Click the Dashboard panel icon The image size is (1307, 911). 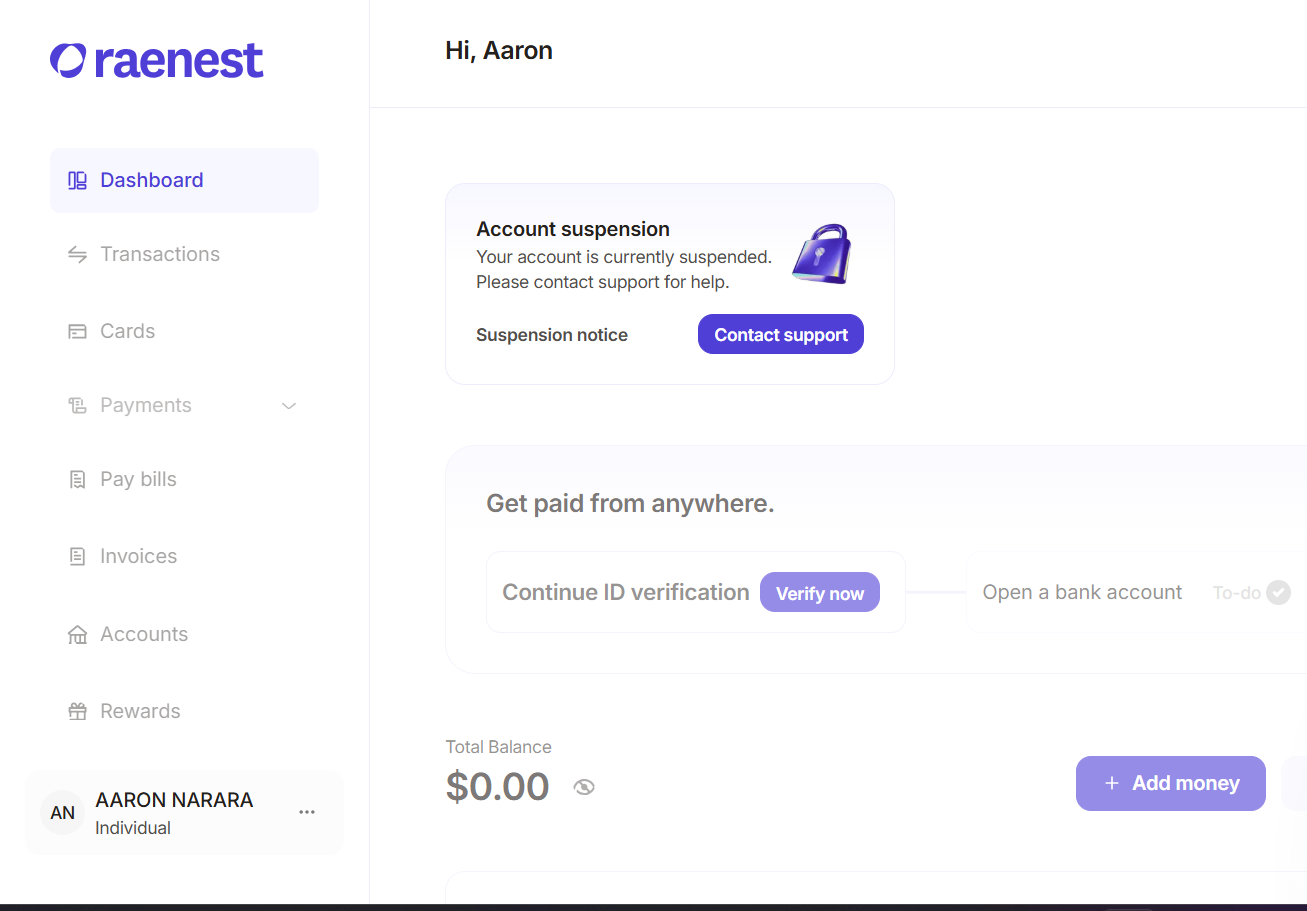click(77, 181)
